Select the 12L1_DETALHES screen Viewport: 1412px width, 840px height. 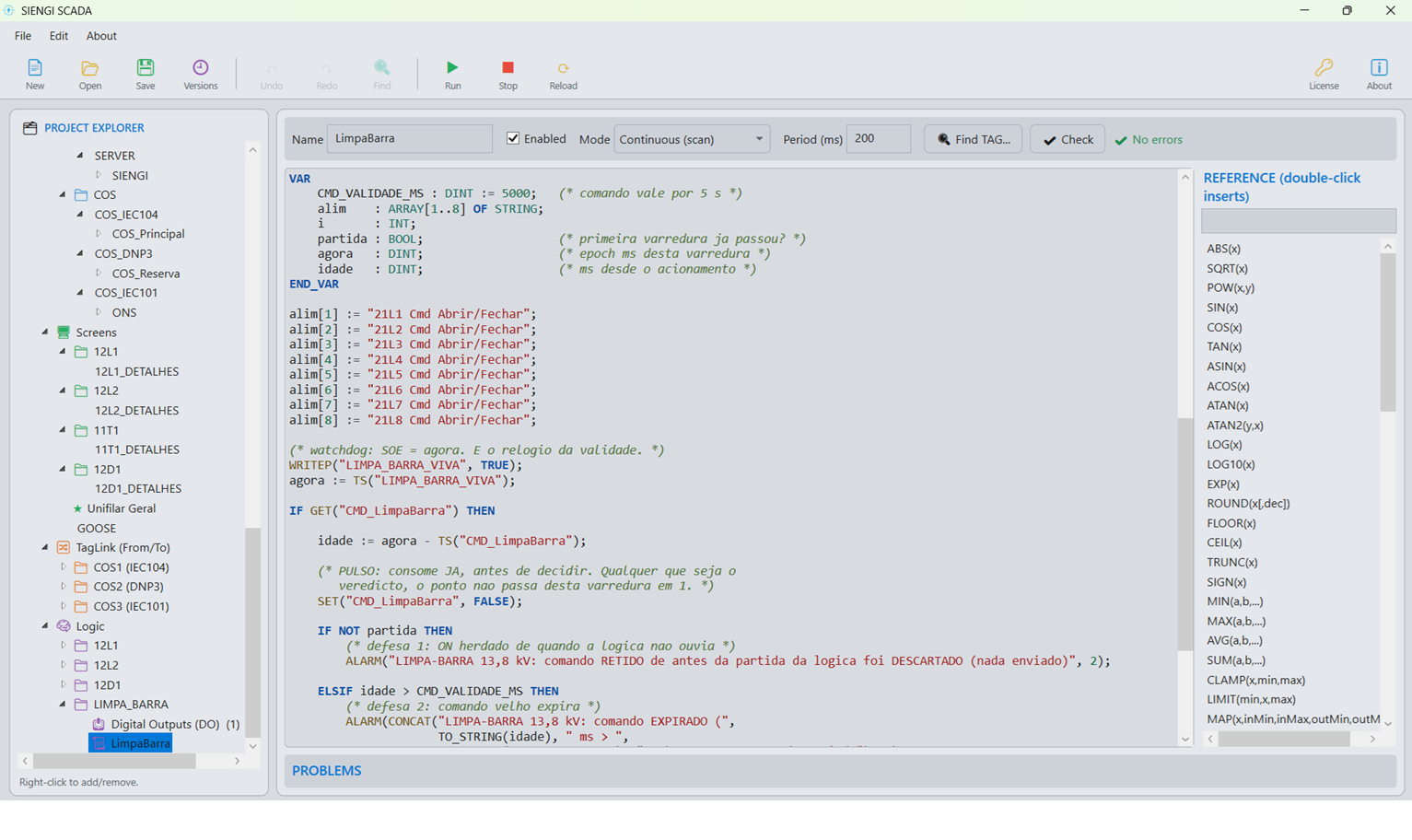[136, 371]
